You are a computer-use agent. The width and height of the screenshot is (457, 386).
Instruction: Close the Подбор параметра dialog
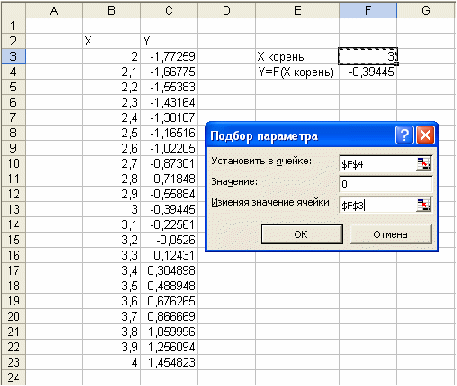point(426,135)
